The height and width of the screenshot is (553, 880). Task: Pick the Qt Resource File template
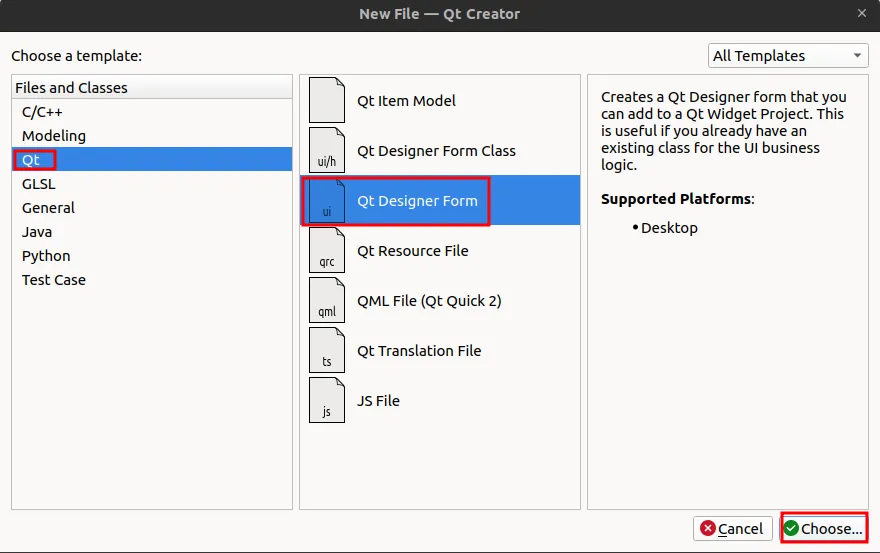tap(440, 250)
